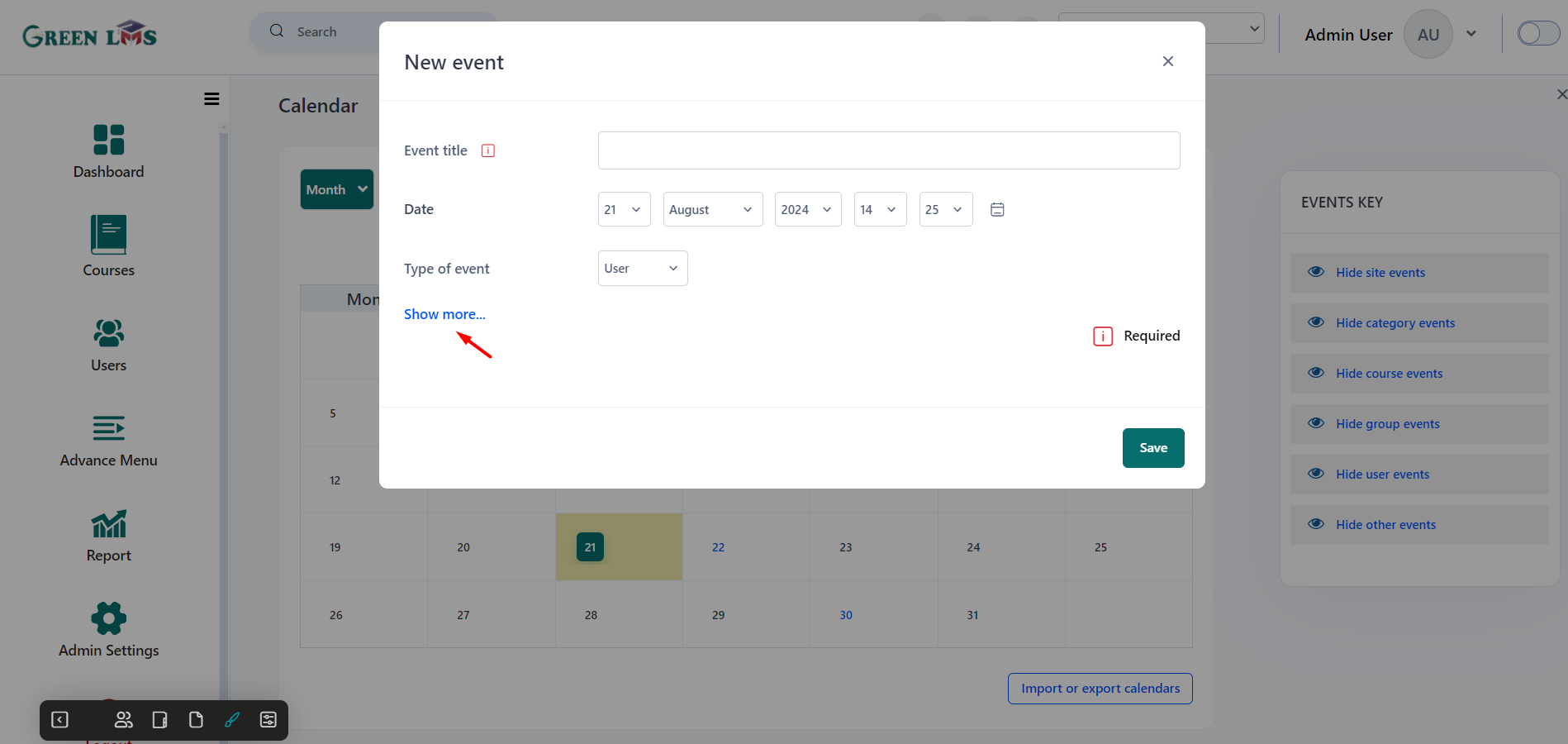Collapse the sidebar with hamburger icon
1568x744 pixels.
pyautogui.click(x=211, y=99)
